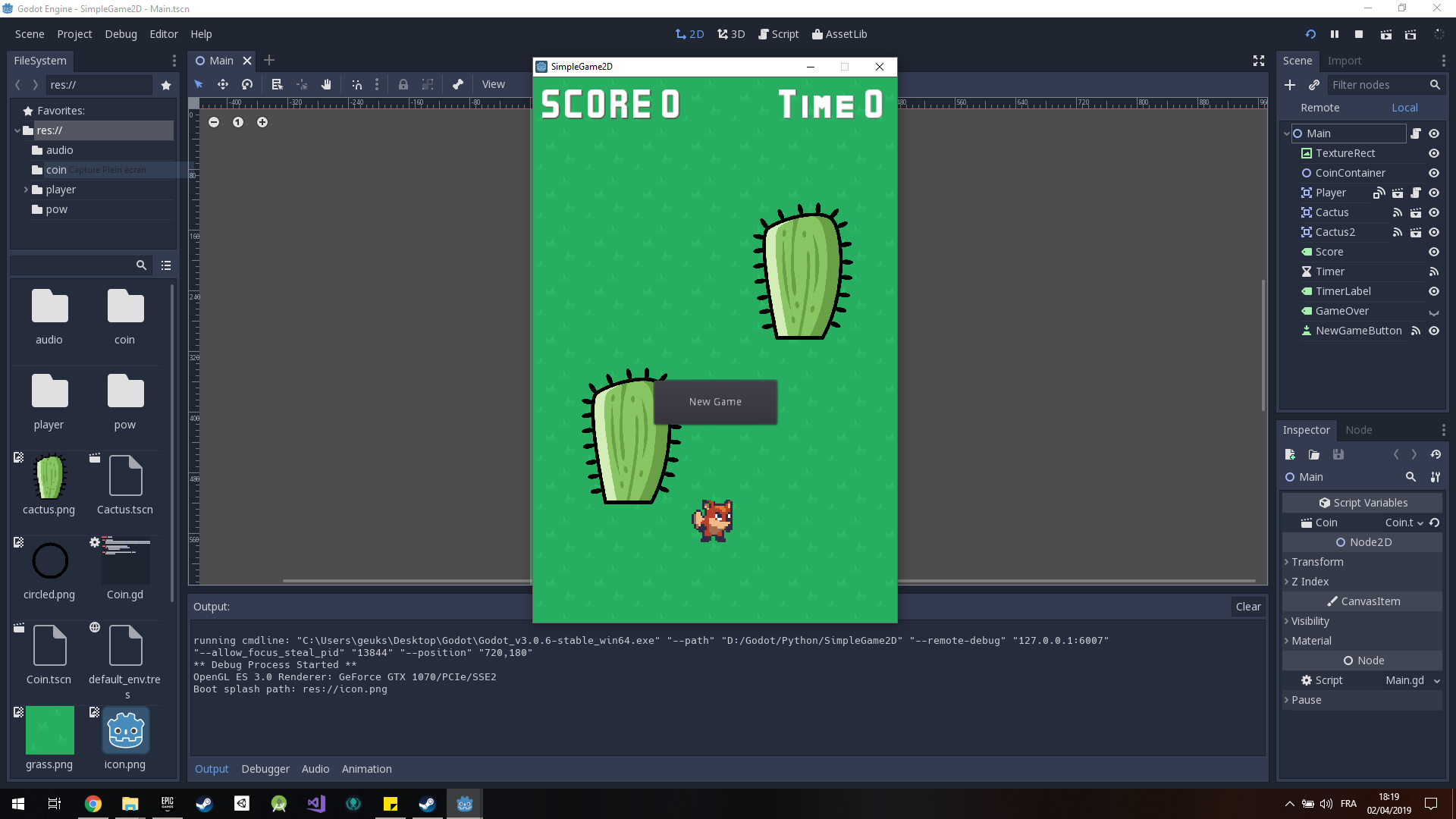1456x819 pixels.
Task: Toggle snapping in the 2D toolbar
Action: point(356,84)
